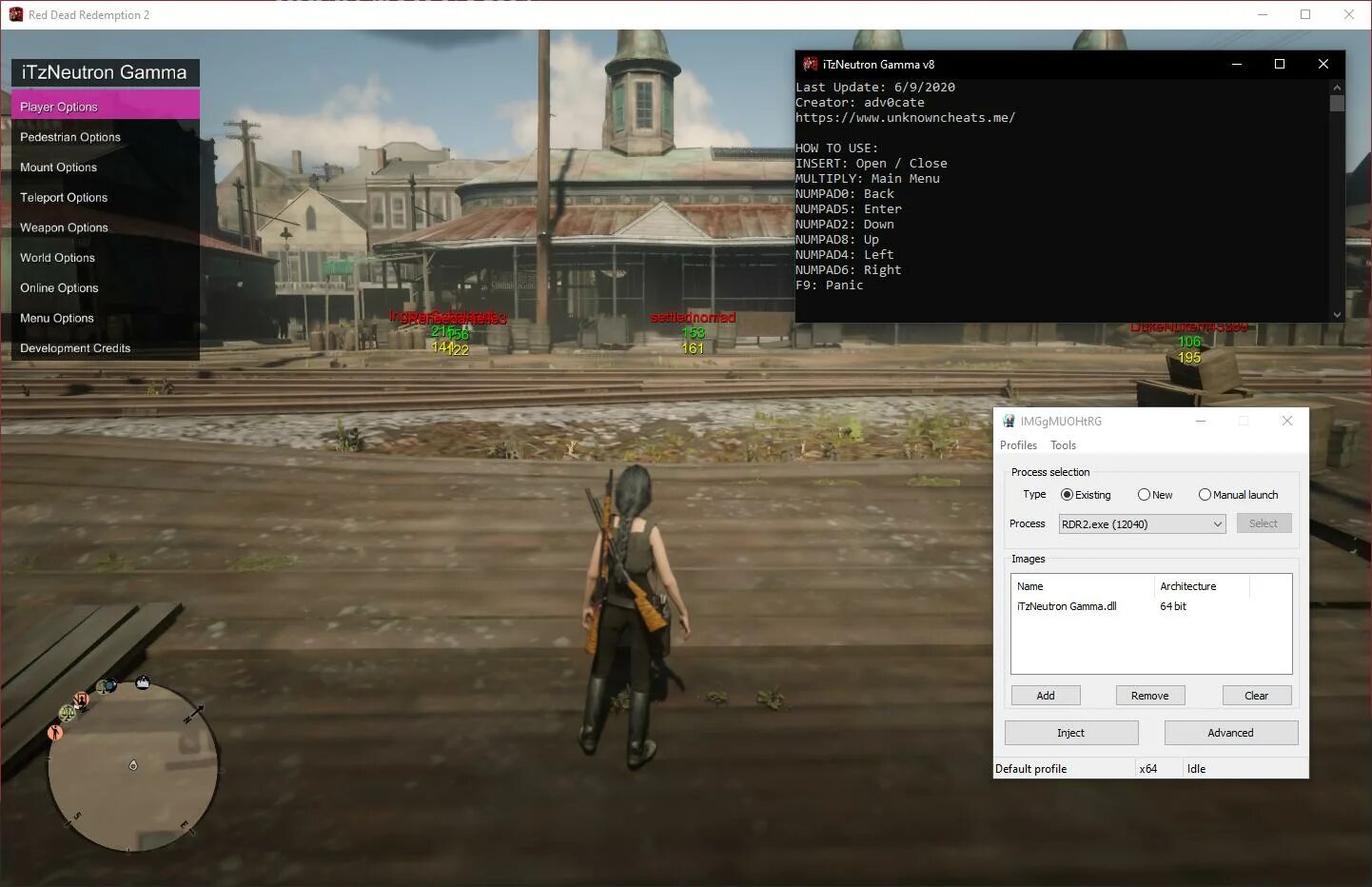Open Weapon Options menu entry
Viewport: 1372px width, 887px height.
click(x=105, y=227)
